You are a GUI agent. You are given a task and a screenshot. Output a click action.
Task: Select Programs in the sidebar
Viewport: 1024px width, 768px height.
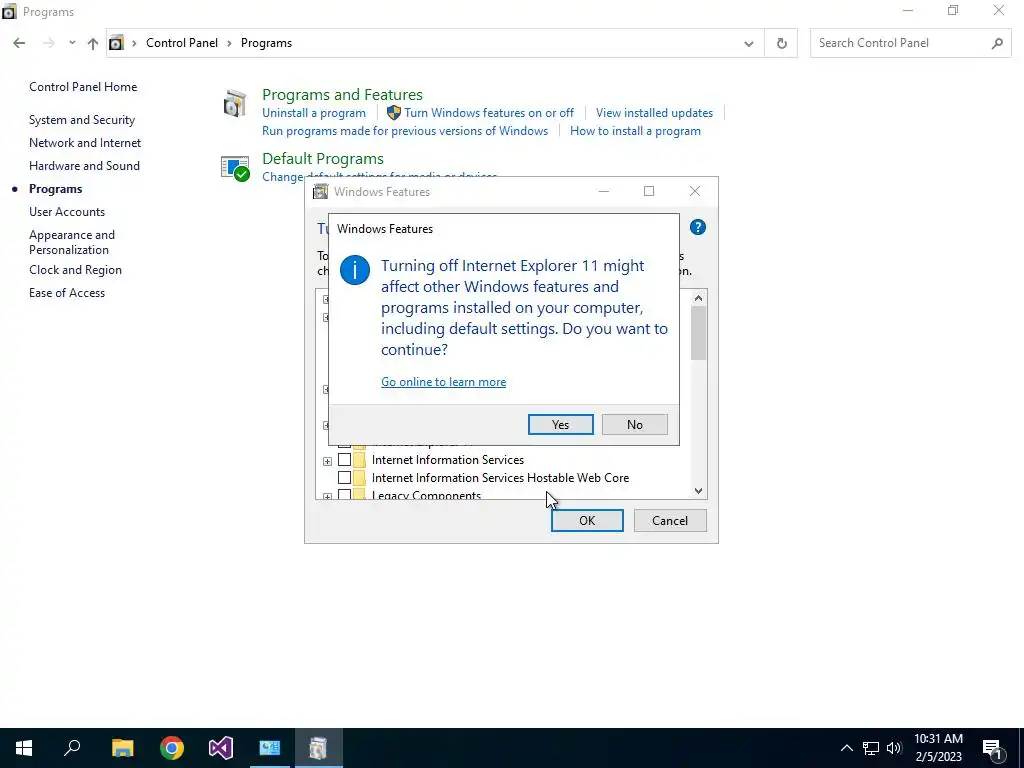tap(56, 189)
